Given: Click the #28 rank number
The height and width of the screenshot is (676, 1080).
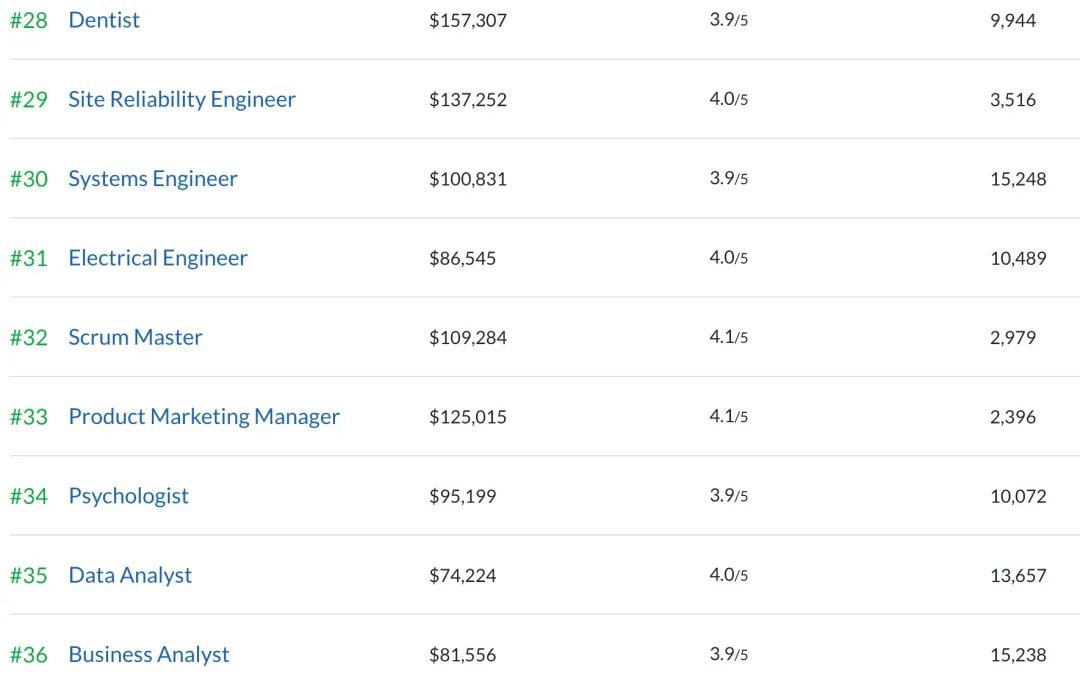Looking at the screenshot, I should point(29,20).
